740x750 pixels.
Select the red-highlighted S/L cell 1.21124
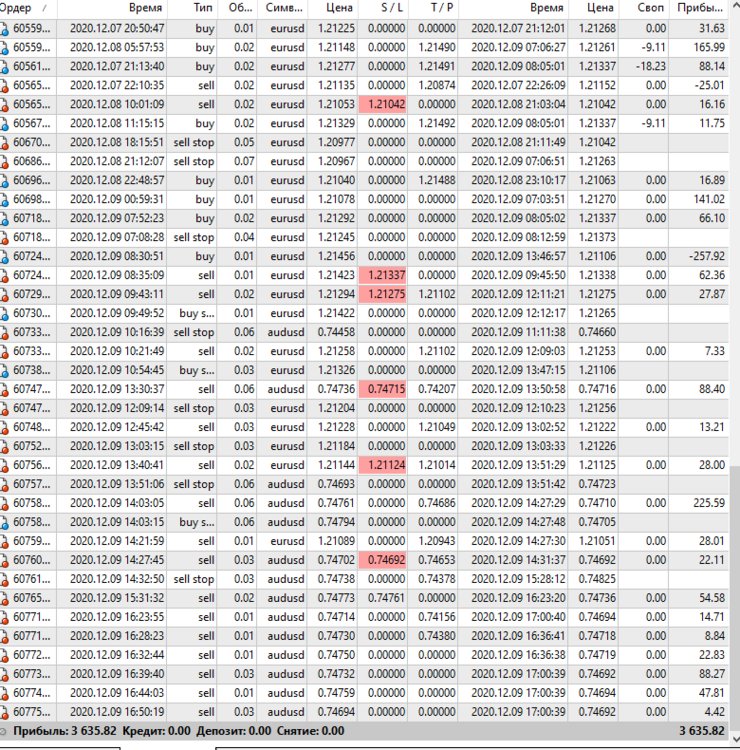coord(383,465)
